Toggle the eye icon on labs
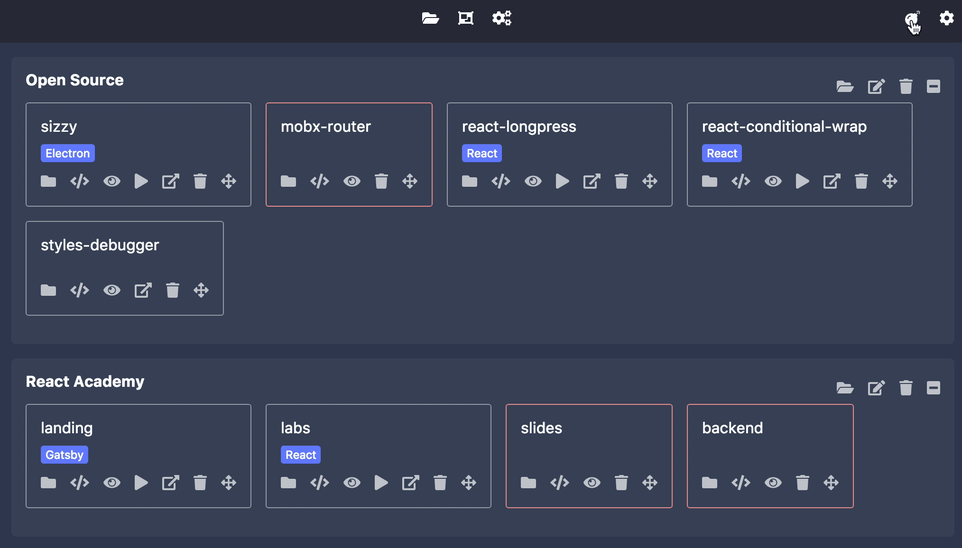The width and height of the screenshot is (962, 548). (352, 483)
